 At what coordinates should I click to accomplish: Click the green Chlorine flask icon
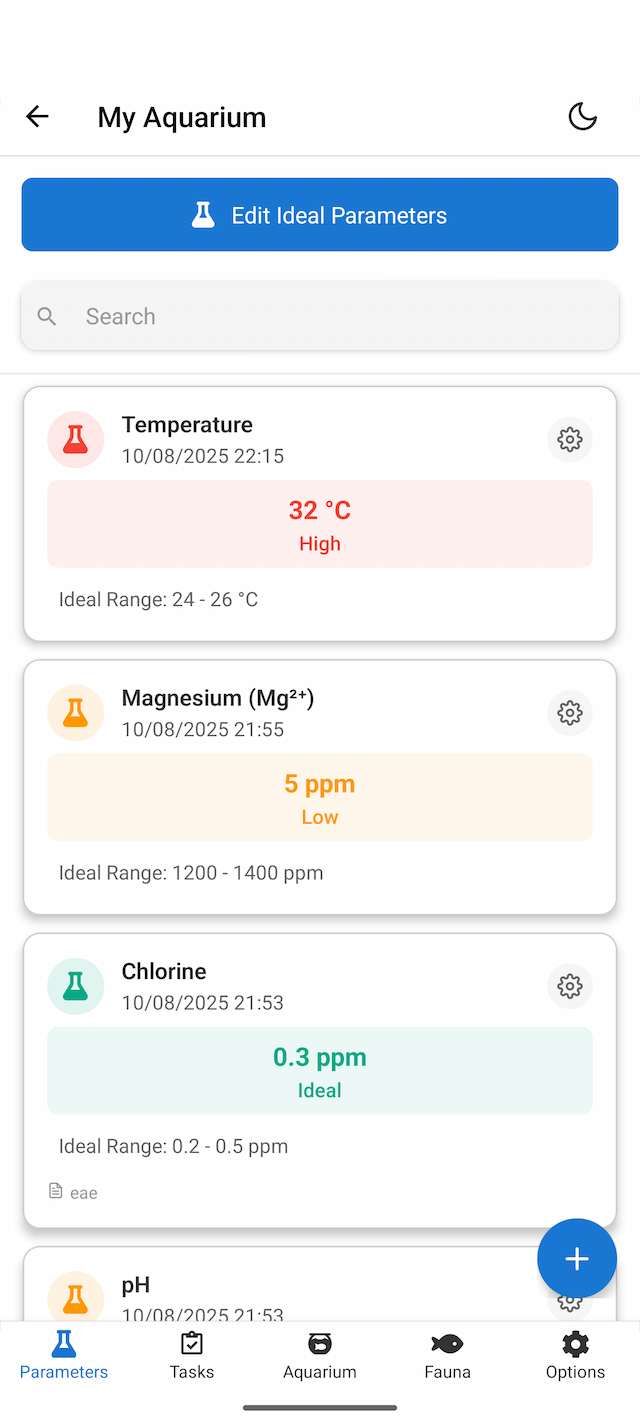point(75,986)
